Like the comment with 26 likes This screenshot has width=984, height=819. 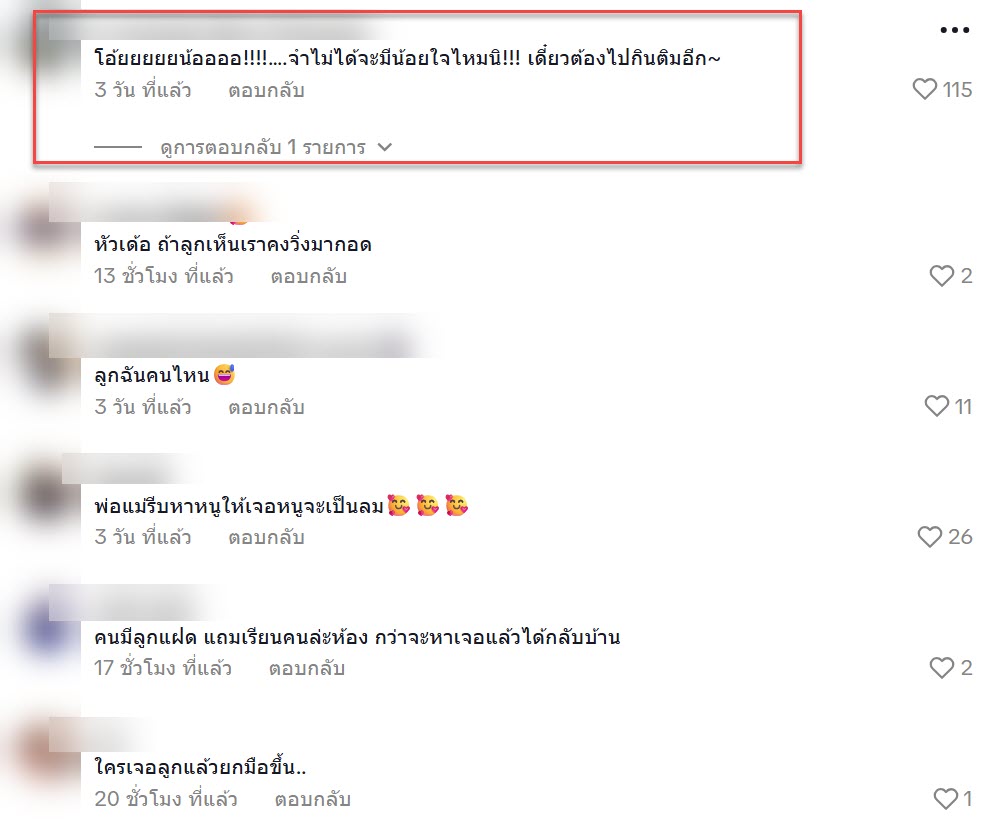click(929, 537)
